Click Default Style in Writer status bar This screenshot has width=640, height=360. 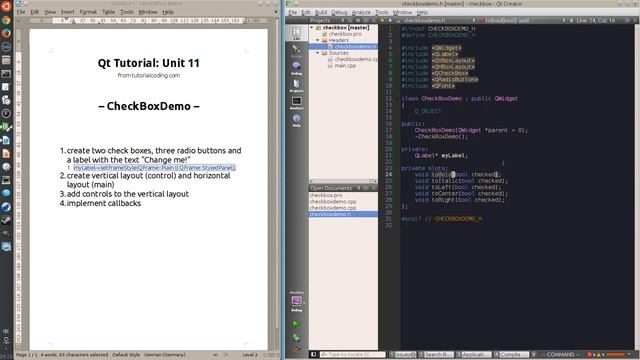tap(126, 355)
